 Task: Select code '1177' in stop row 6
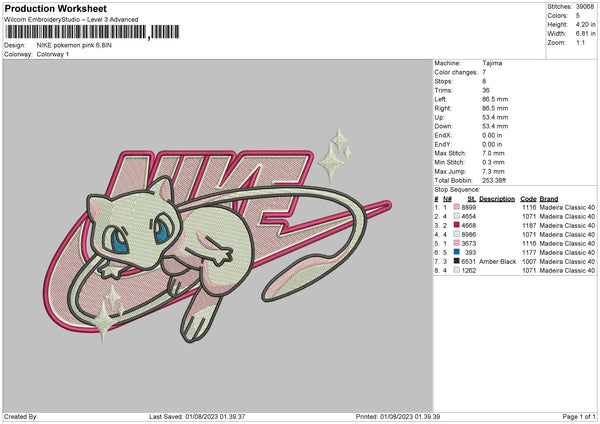[x=529, y=253]
